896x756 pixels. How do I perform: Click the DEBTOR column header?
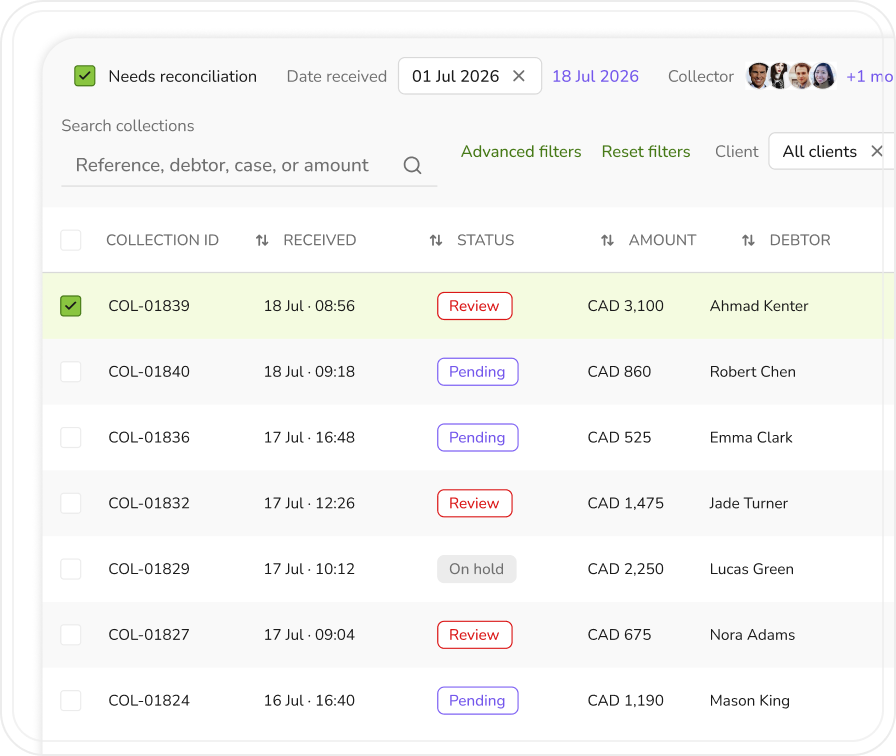pyautogui.click(x=800, y=240)
